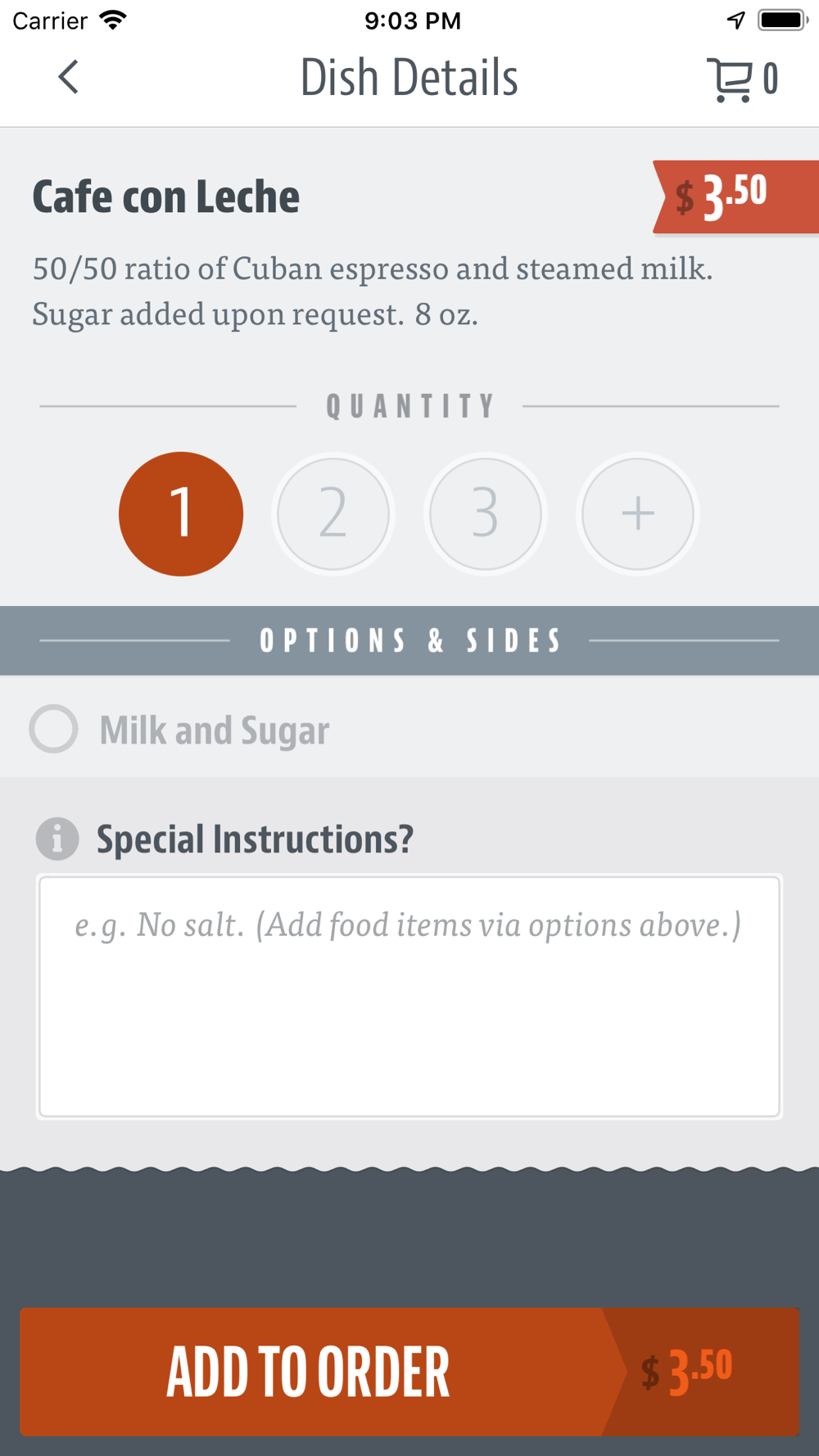The height and width of the screenshot is (1456, 819).
Task: Tap the battery indicator icon
Action: 784,20
